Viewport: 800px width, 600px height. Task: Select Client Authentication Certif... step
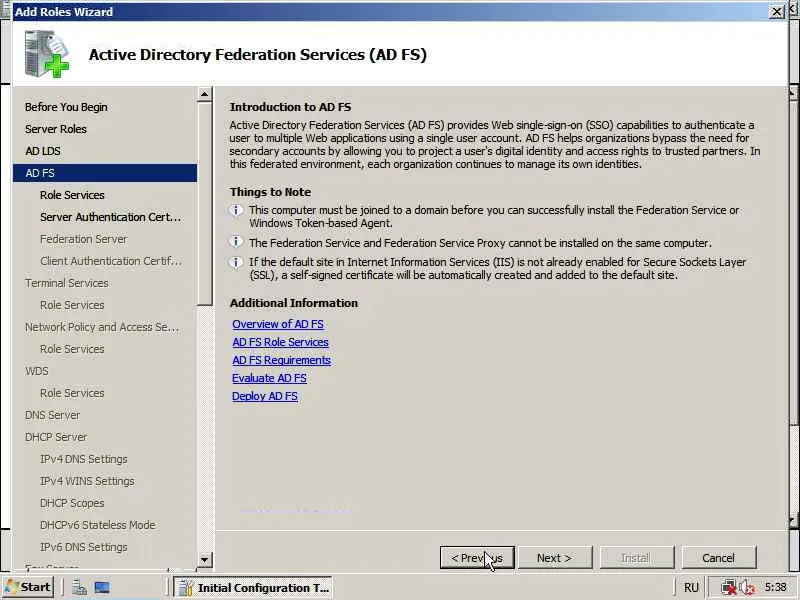(111, 261)
